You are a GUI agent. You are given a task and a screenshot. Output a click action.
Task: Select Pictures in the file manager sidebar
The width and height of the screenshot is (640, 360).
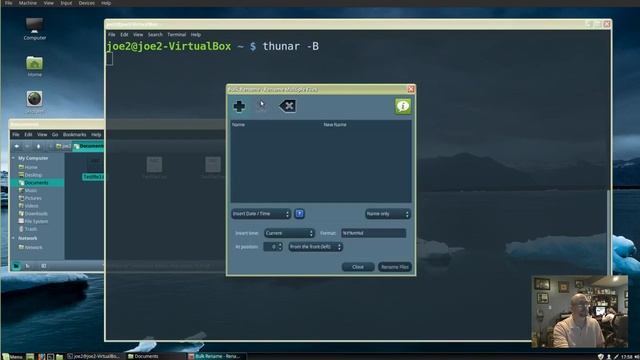[x=33, y=198]
